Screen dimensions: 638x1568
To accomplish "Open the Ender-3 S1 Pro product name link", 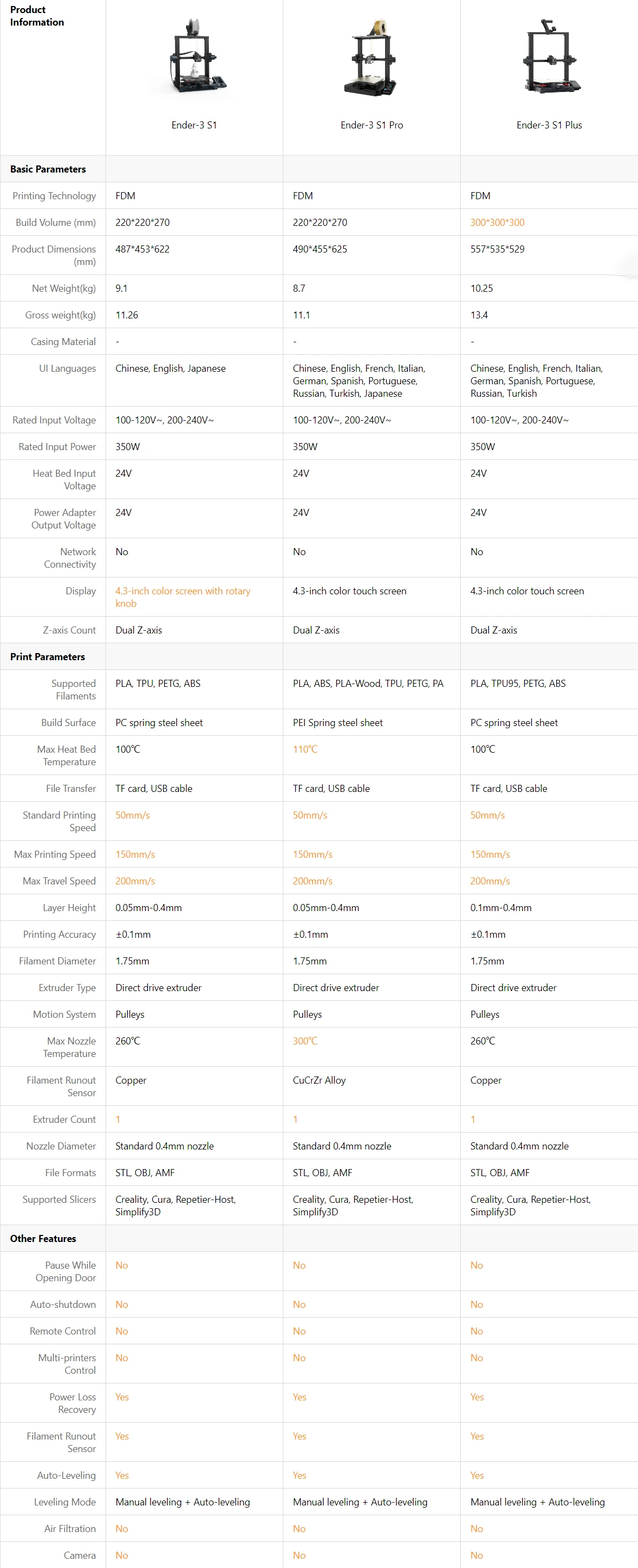I will [371, 125].
